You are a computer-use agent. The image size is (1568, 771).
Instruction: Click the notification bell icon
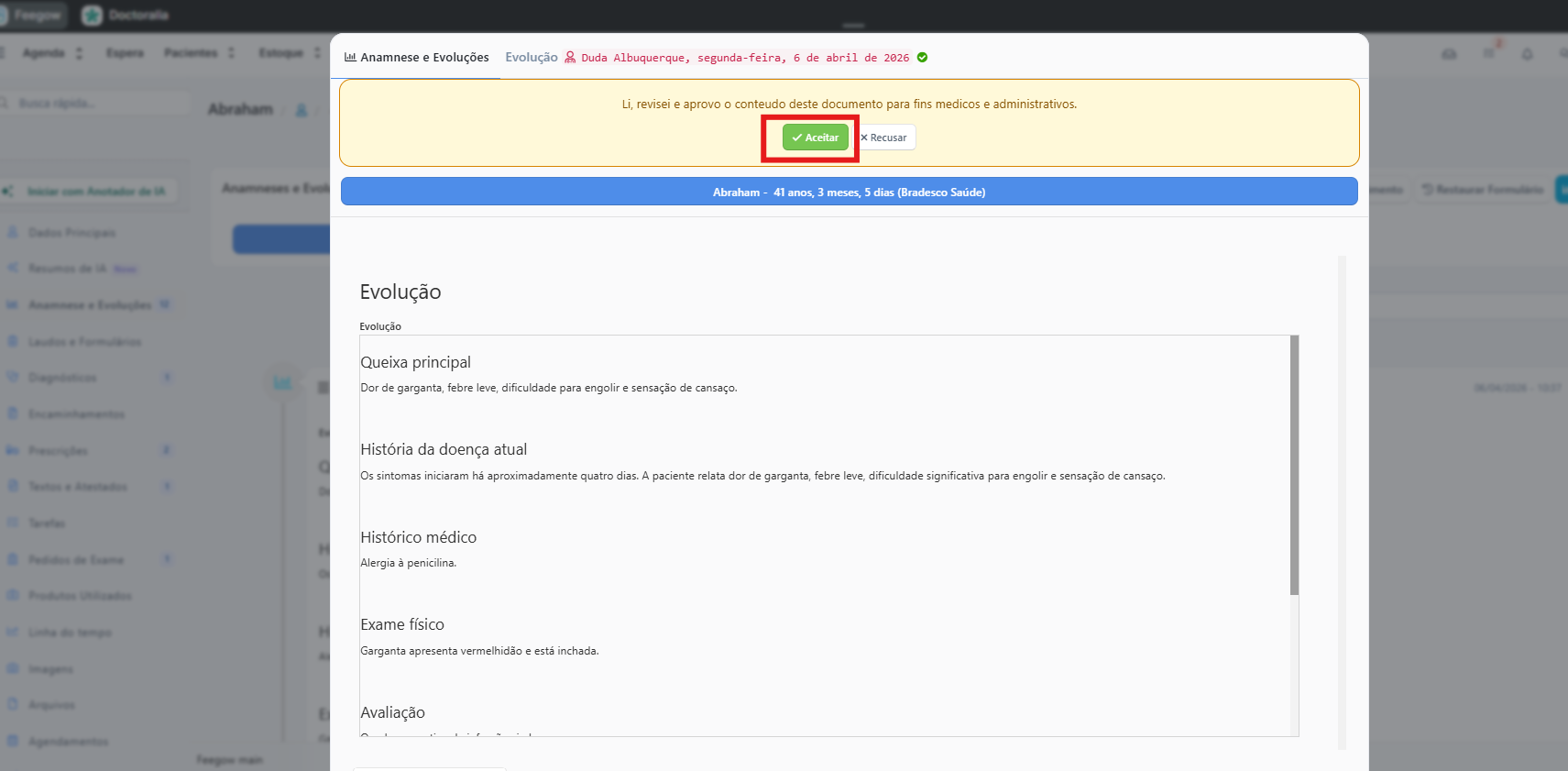pos(1527,54)
